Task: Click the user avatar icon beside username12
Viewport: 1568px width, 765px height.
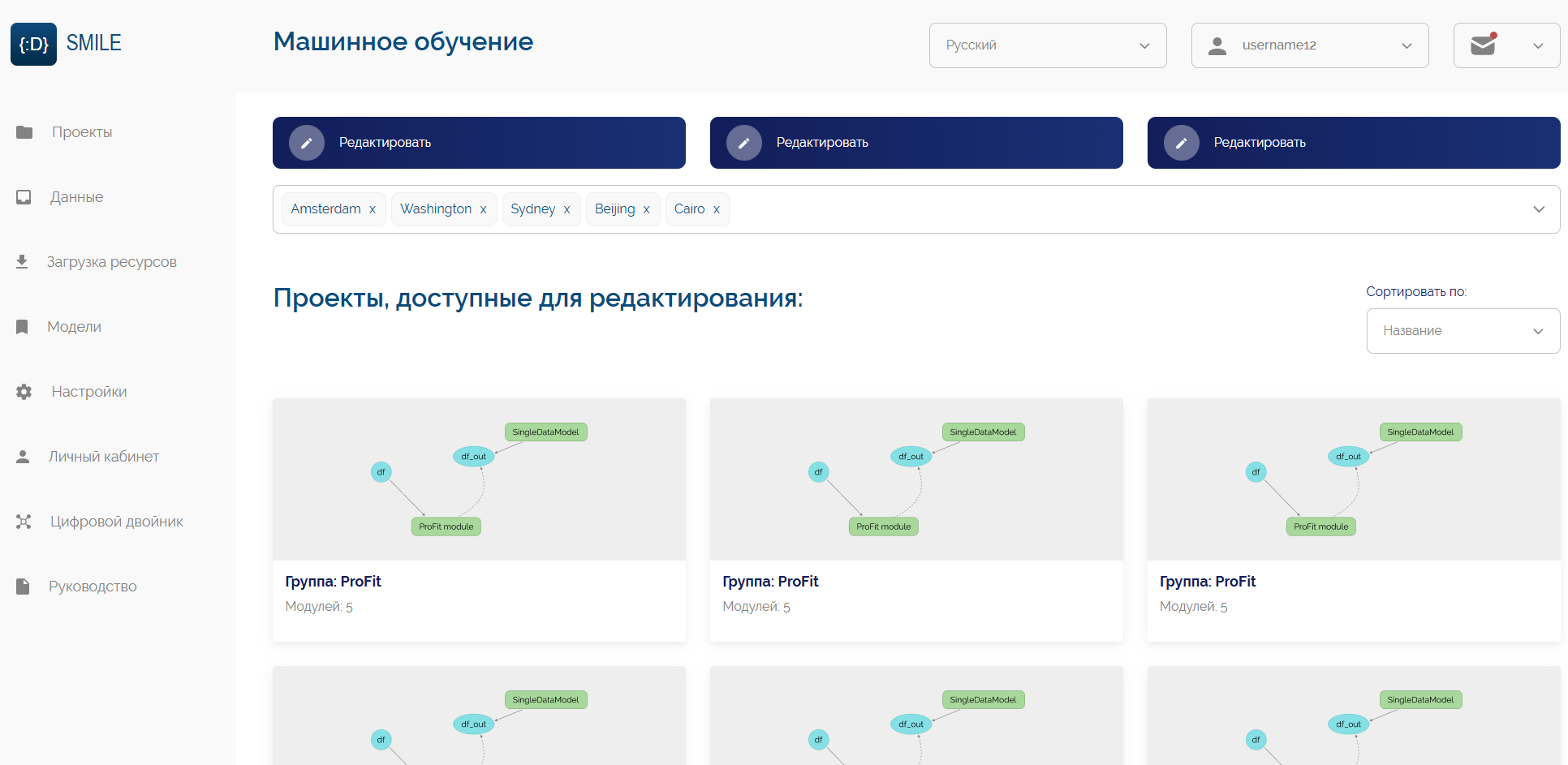Action: (1217, 45)
